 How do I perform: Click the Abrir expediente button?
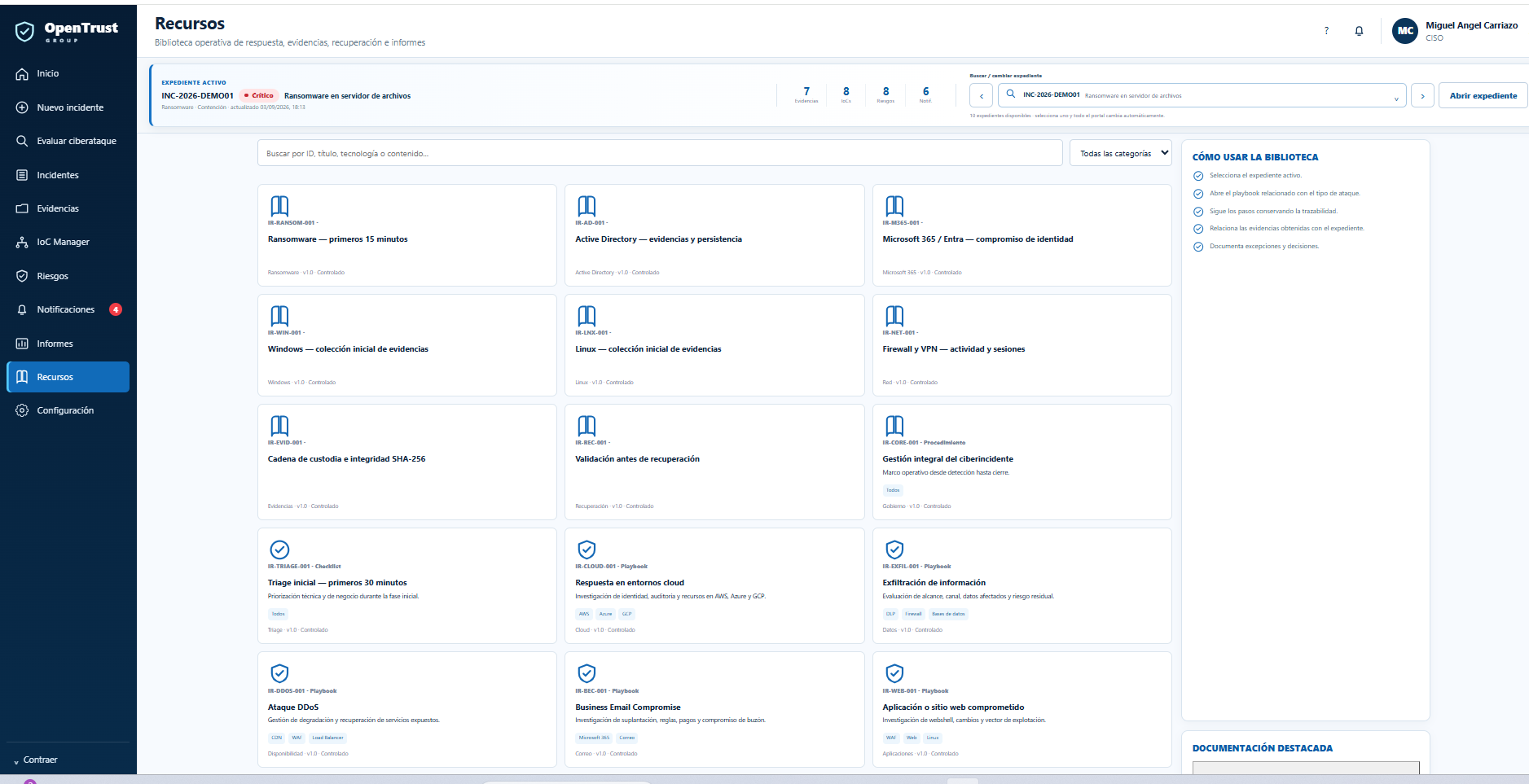[1483, 95]
